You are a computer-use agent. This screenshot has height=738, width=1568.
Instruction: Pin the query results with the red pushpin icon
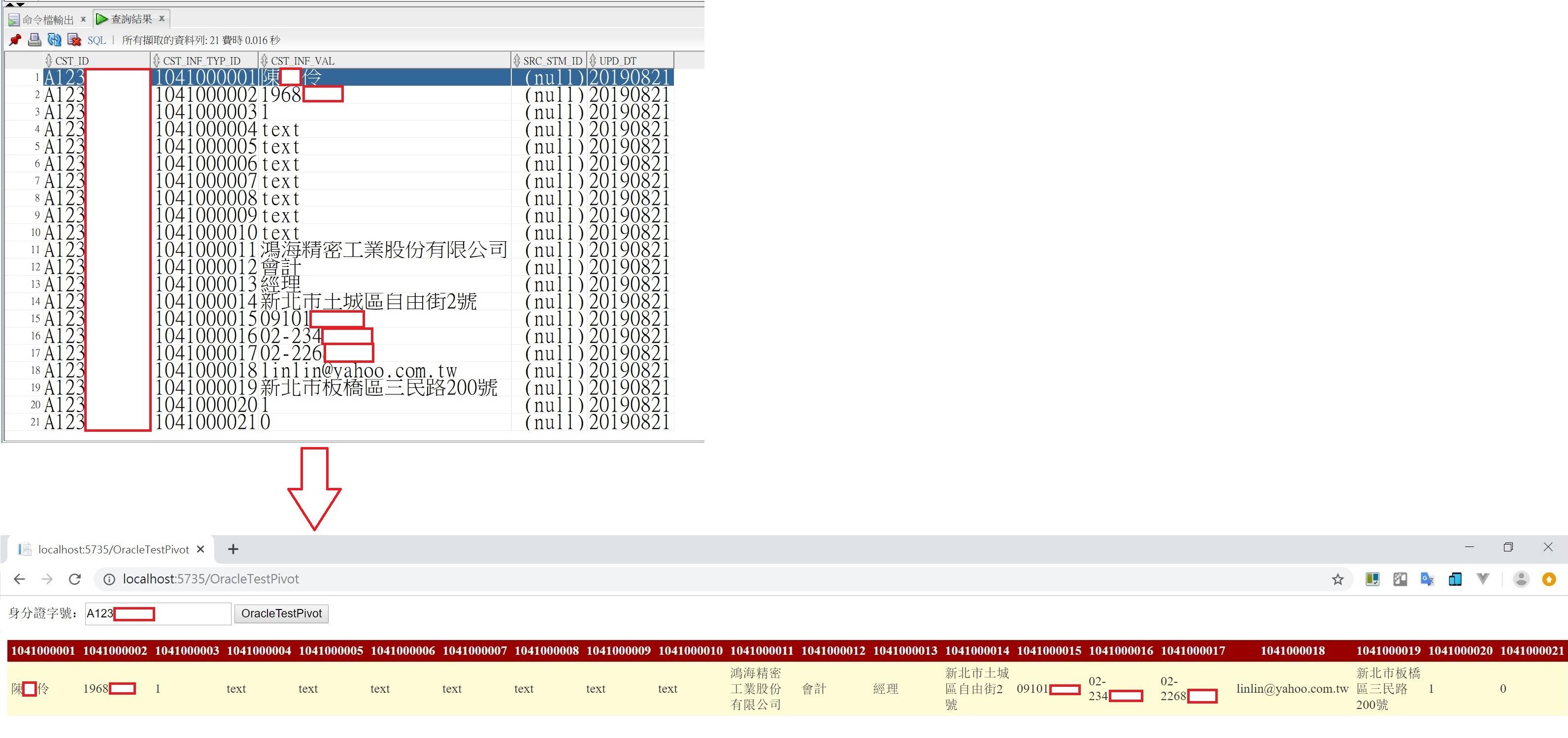pyautogui.click(x=15, y=40)
